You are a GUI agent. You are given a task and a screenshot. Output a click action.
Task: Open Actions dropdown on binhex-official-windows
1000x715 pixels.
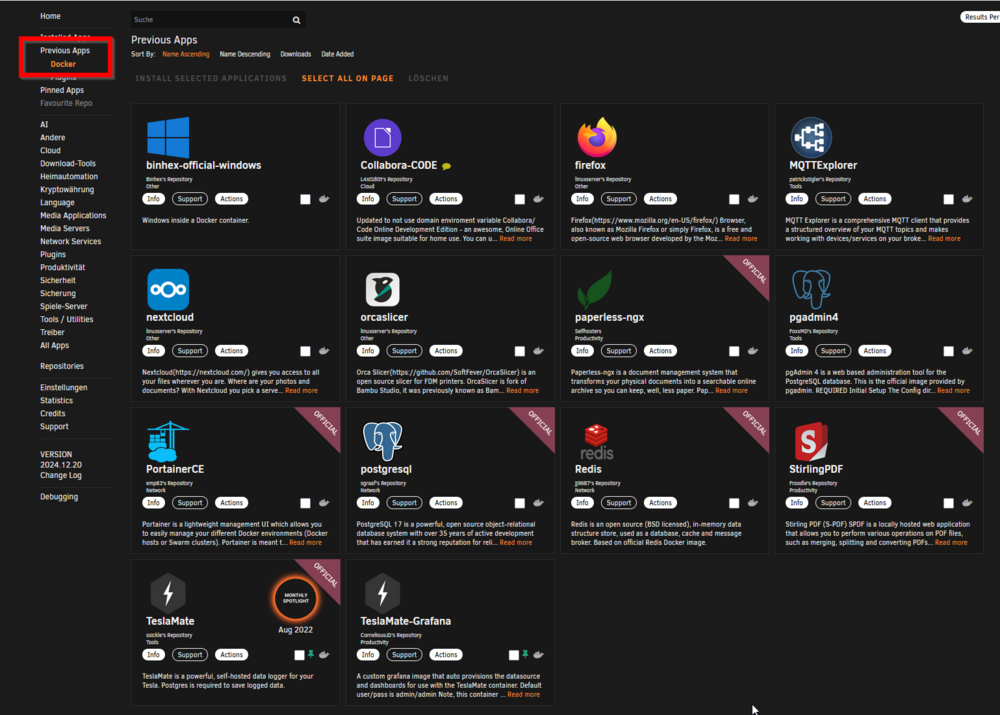pos(232,199)
